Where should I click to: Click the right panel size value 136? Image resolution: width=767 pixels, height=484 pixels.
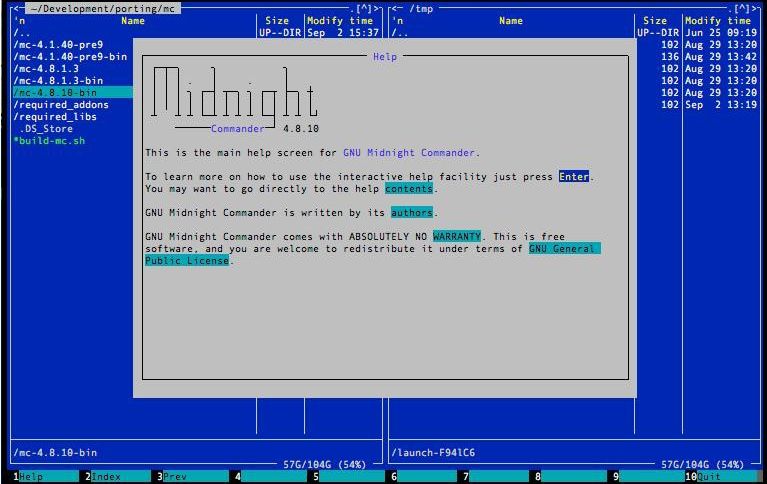pos(670,57)
